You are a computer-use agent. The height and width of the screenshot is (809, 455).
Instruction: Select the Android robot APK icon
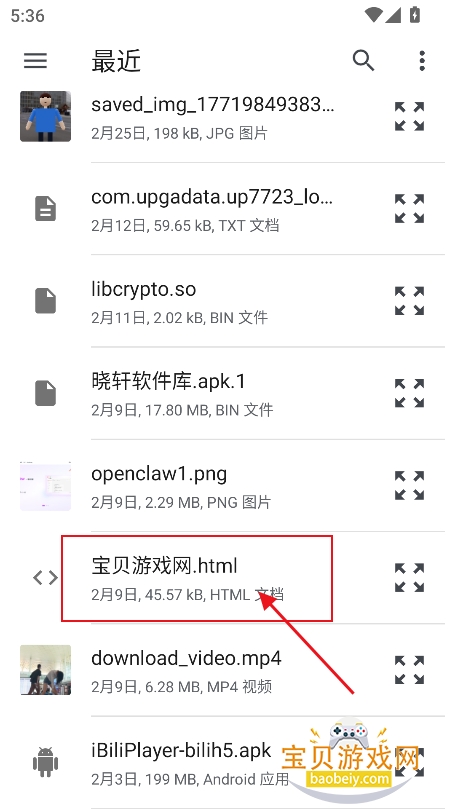pyautogui.click(x=45, y=762)
